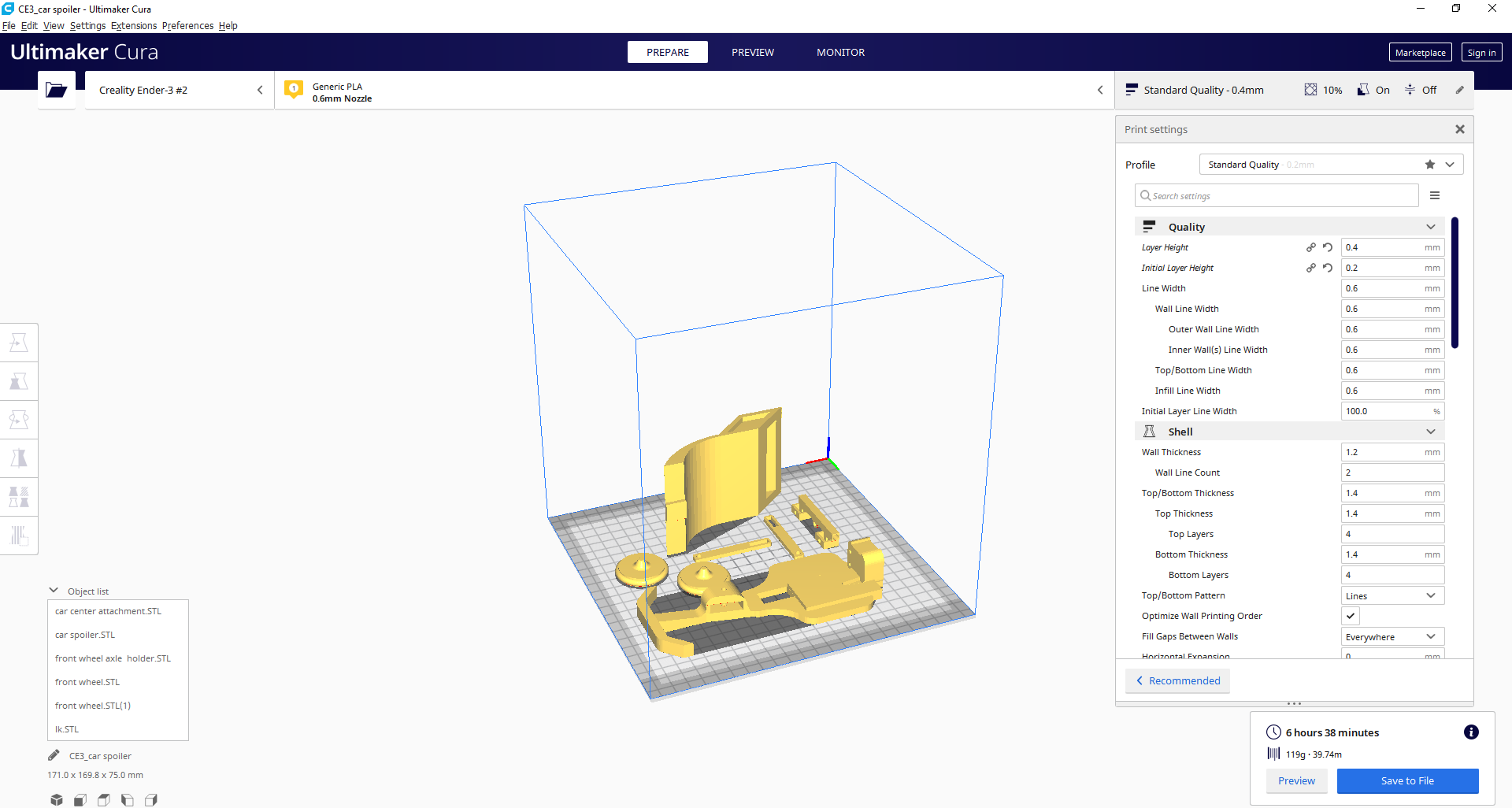Click the Preview button near Save to File

pos(1296,780)
